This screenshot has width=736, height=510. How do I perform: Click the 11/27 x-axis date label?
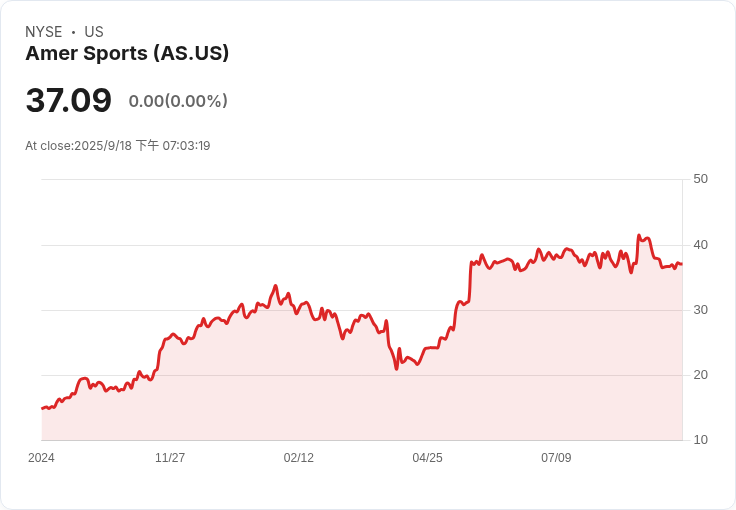point(170,458)
